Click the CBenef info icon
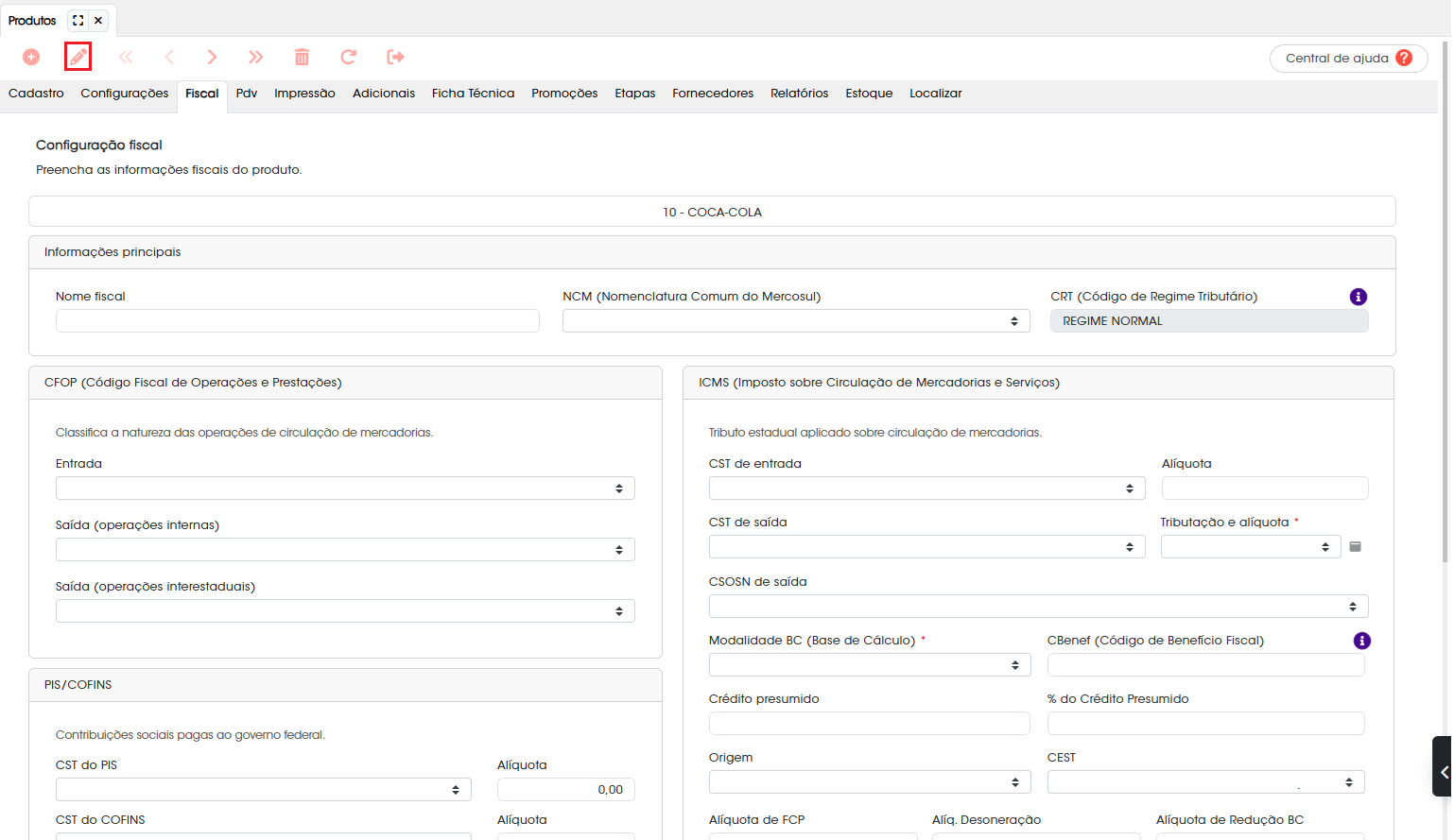1454x840 pixels. 1362,641
